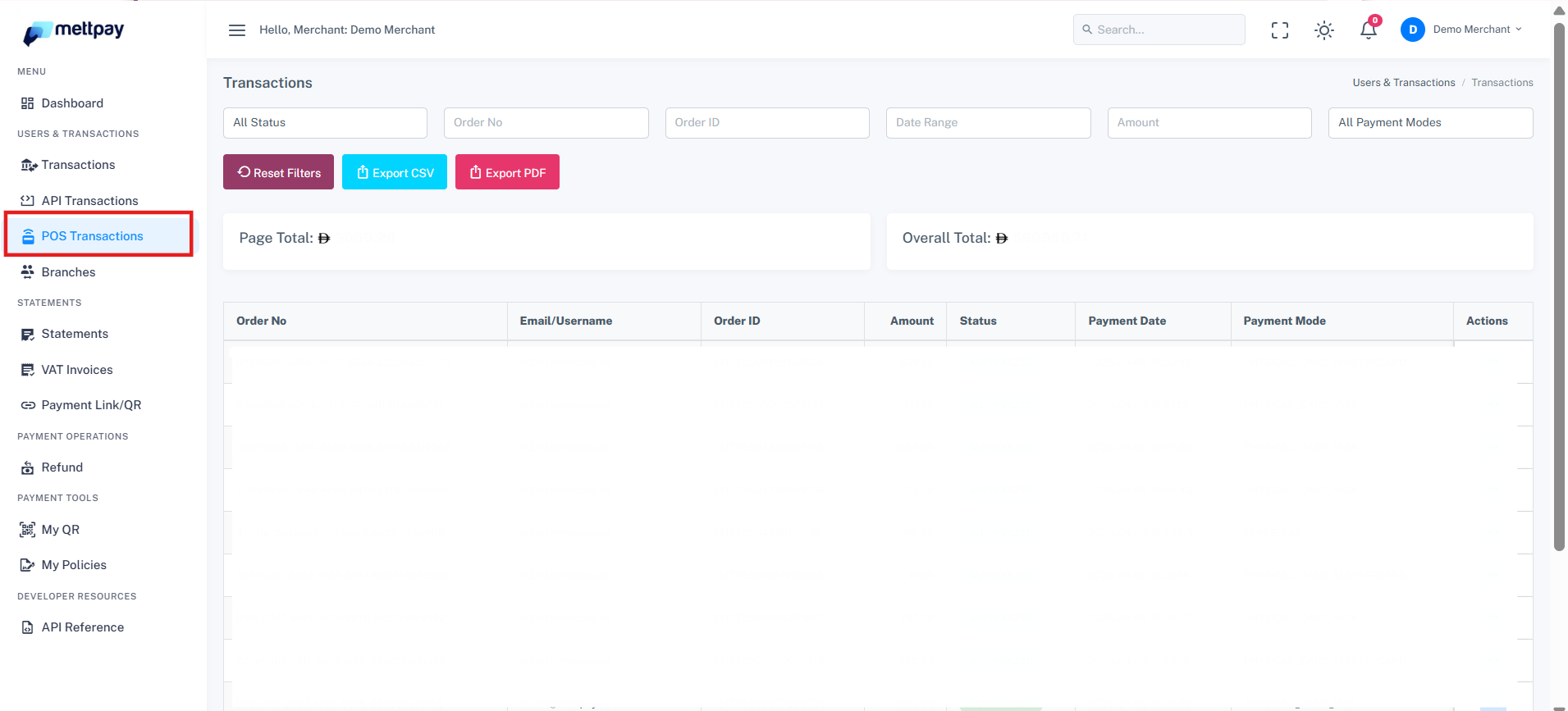This screenshot has width=1568, height=711.
Task: Click Export CSV button
Action: [x=395, y=172]
